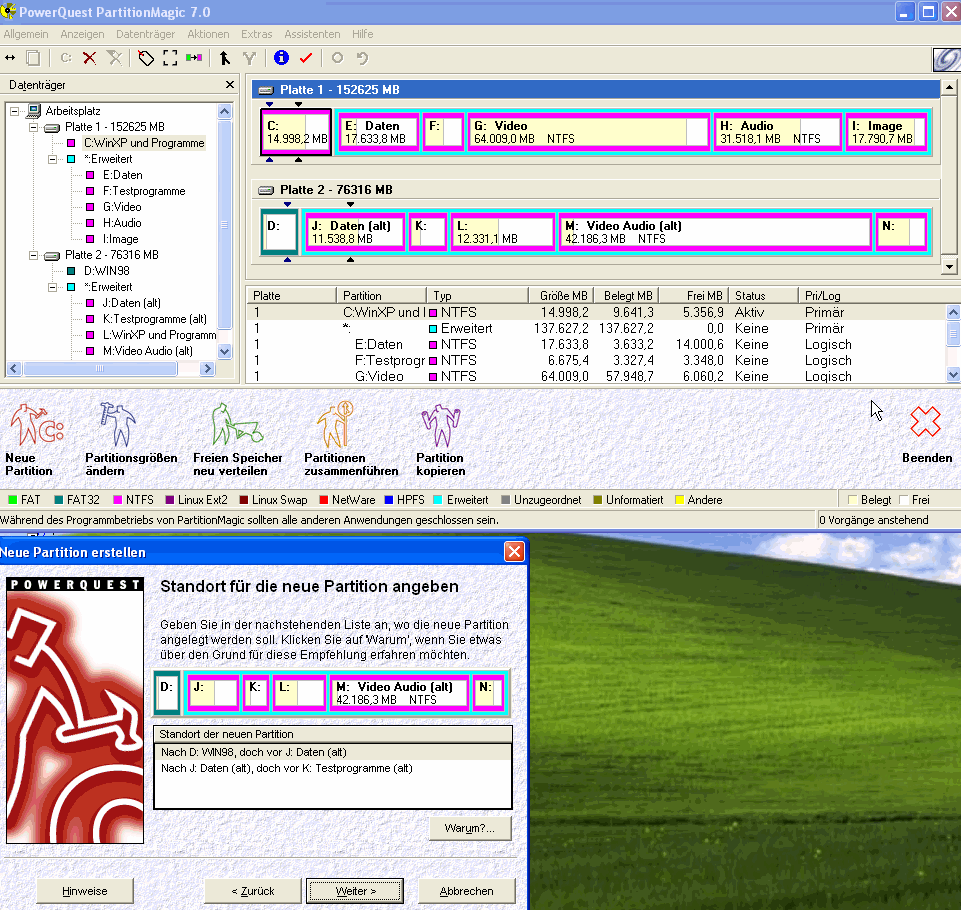Click the red X delete partition icon
961x910 pixels.
tap(89, 58)
